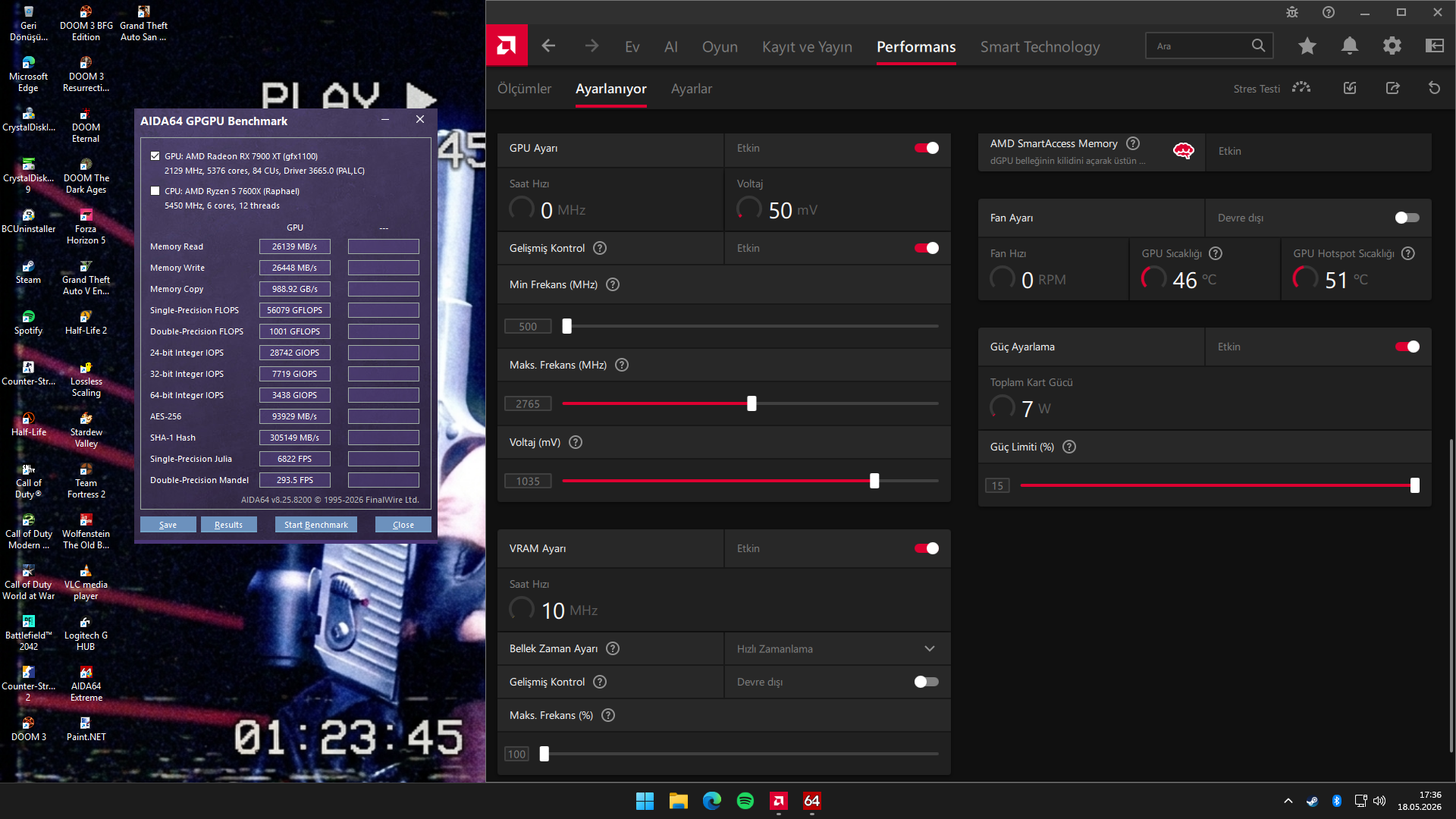Toggle GPU Gelişmiş Kontrol switch

[927, 248]
